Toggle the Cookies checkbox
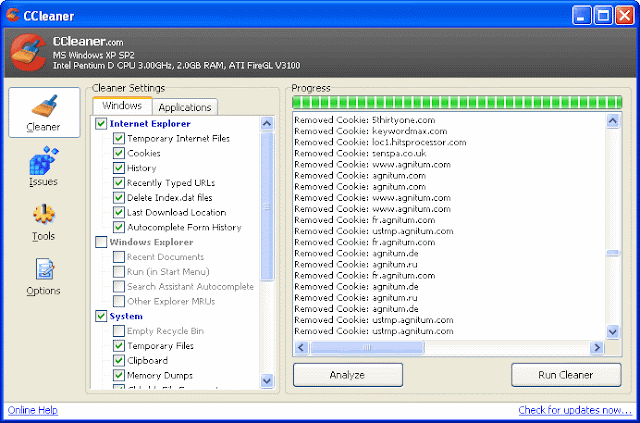 pos(119,153)
